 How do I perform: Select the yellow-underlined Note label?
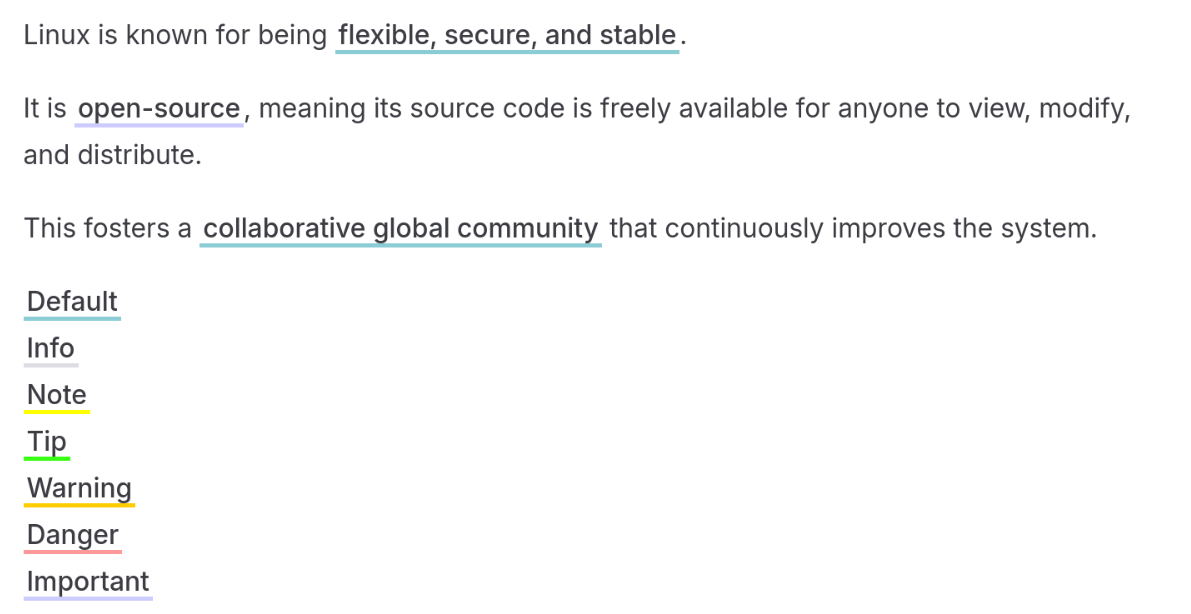point(57,395)
